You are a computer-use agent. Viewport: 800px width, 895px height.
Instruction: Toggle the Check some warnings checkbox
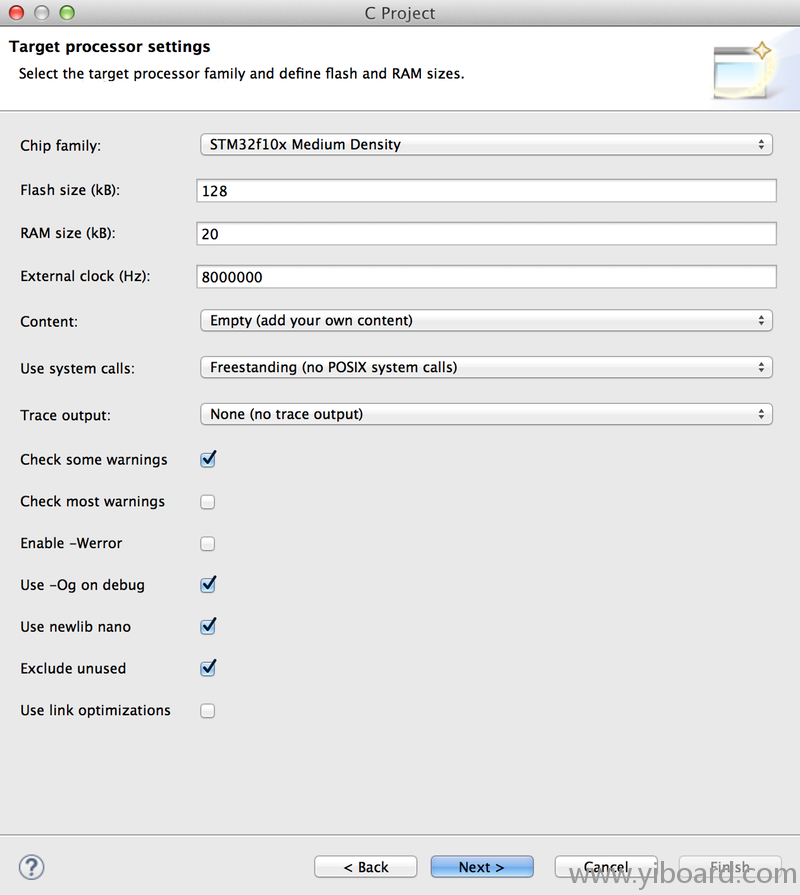[208, 460]
